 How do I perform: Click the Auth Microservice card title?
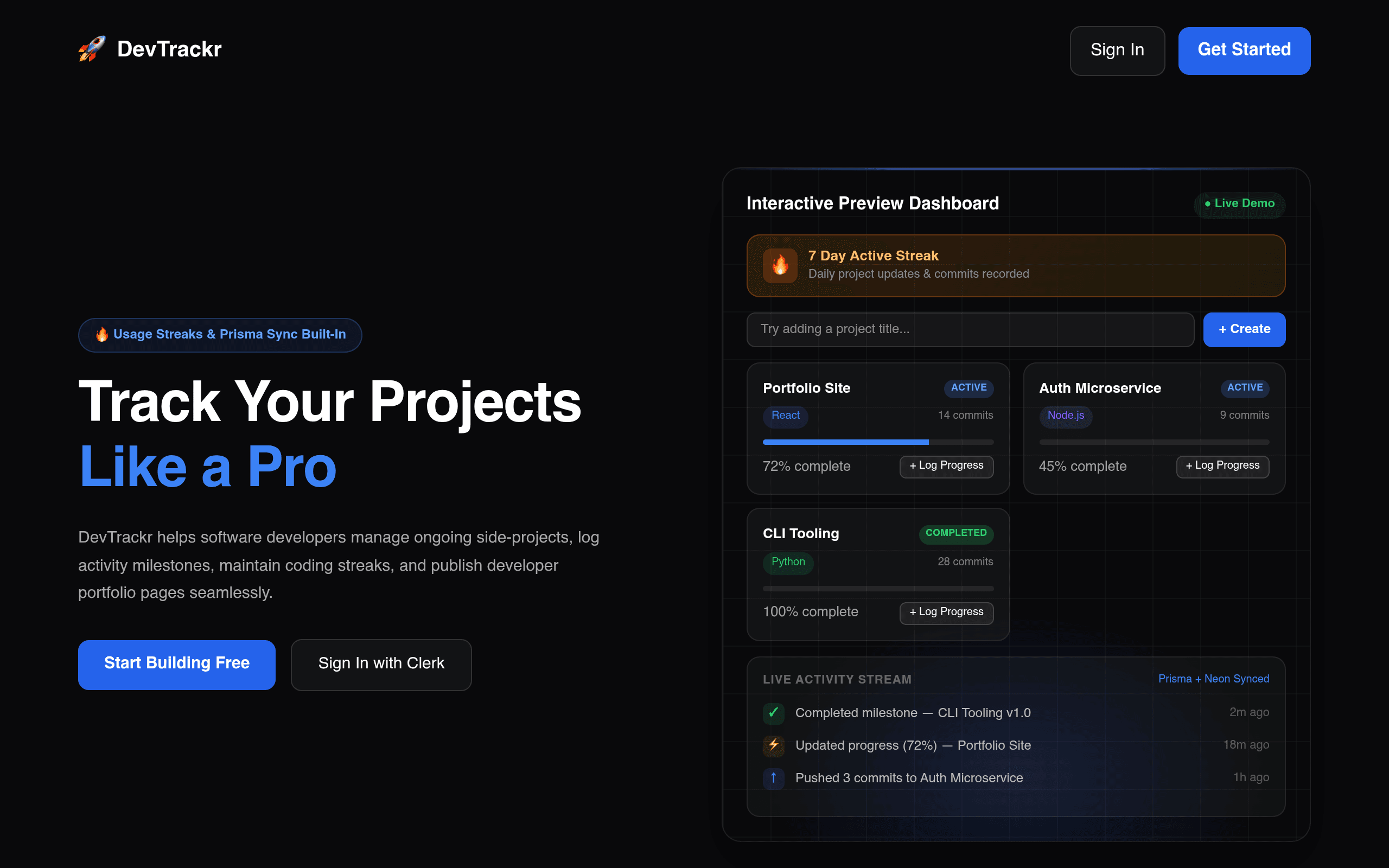coord(1100,388)
